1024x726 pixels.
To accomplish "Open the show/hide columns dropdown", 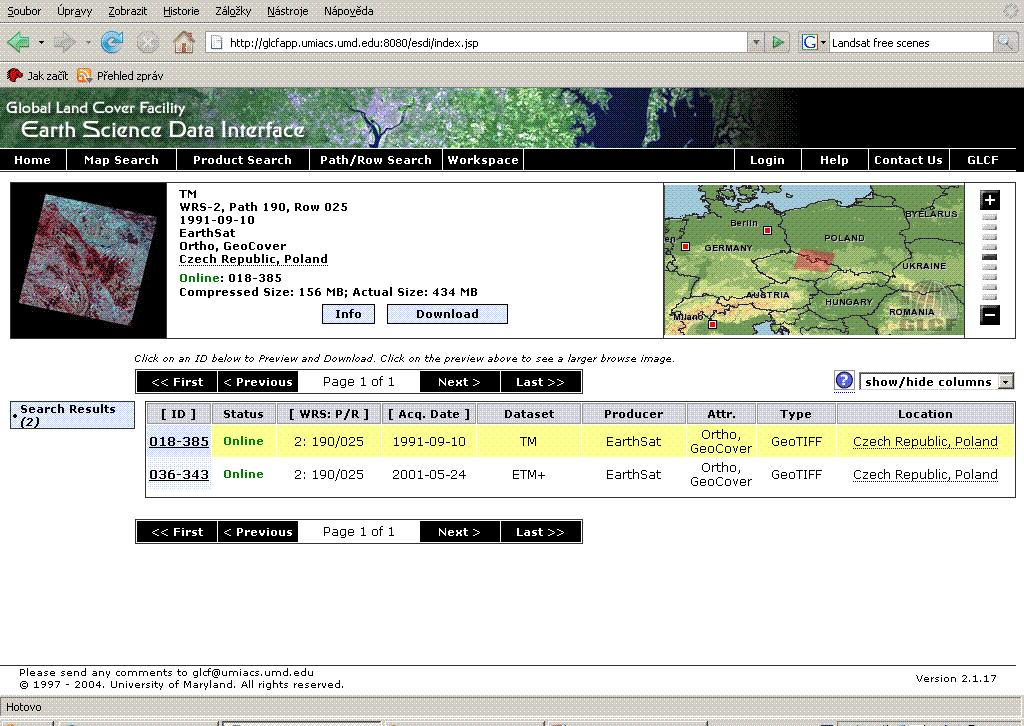I will pyautogui.click(x=936, y=382).
